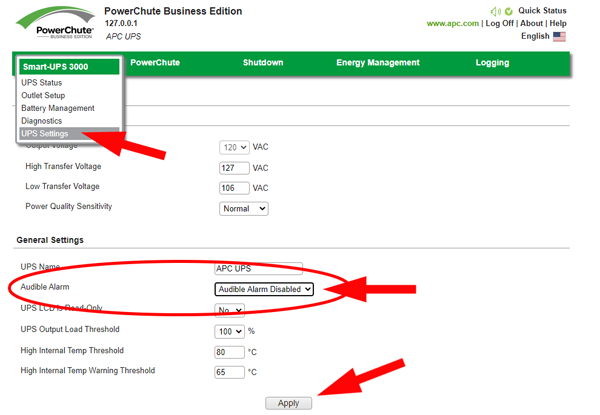Image resolution: width=600 pixels, height=415 pixels.
Task: Click the General Settings heading
Action: (x=50, y=240)
